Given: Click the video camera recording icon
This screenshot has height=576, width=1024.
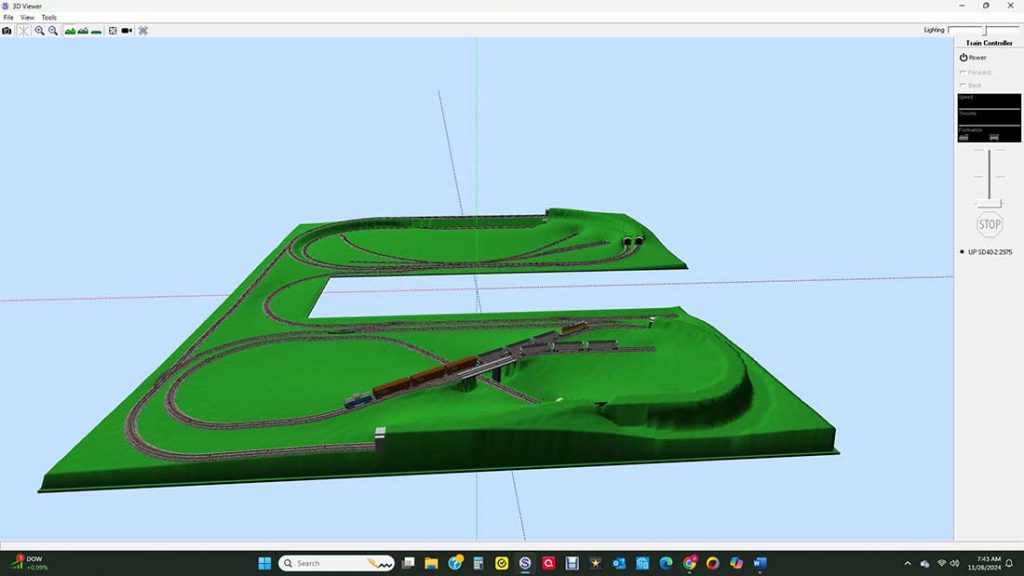Looking at the screenshot, I should pyautogui.click(x=126, y=31).
